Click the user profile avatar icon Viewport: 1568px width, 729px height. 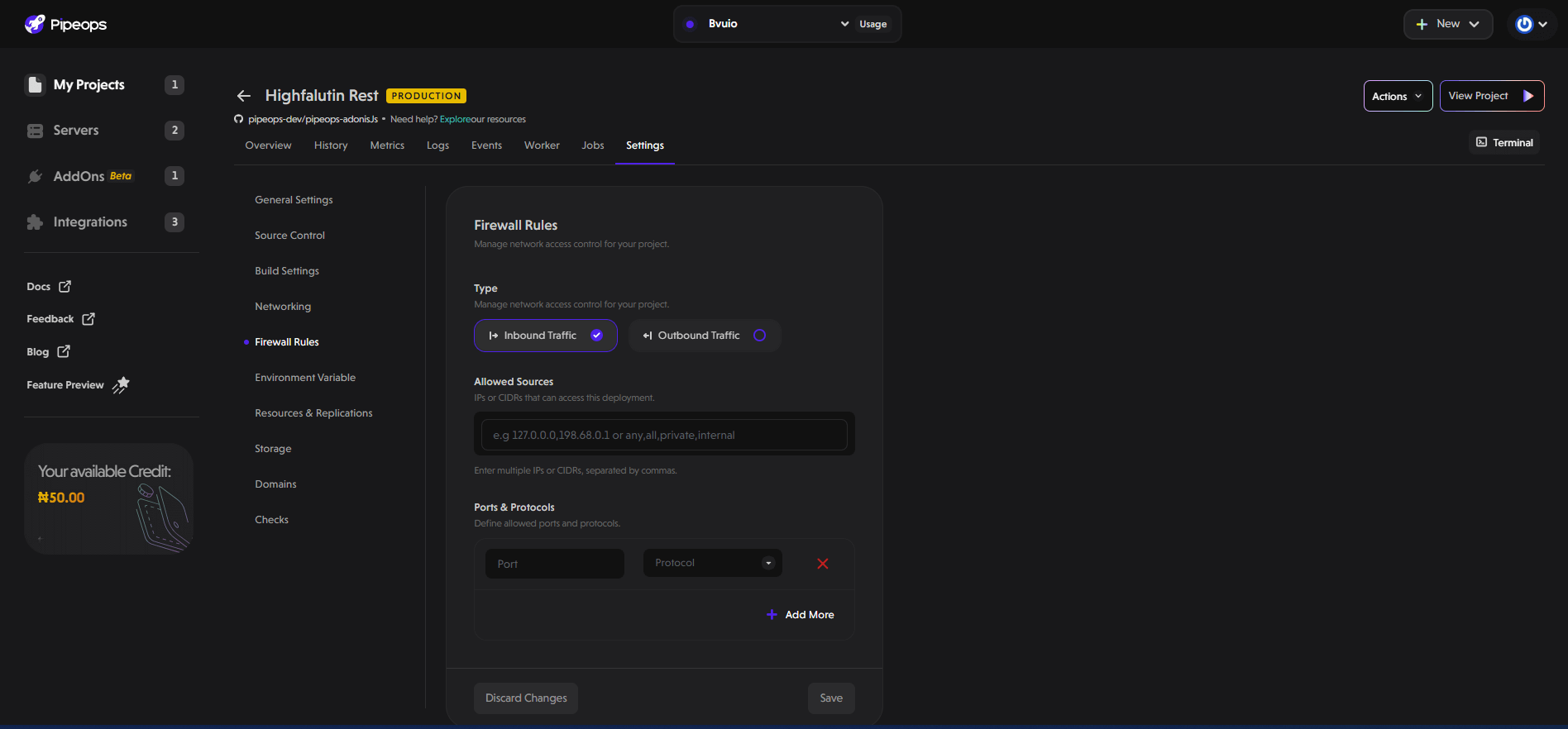click(1524, 25)
